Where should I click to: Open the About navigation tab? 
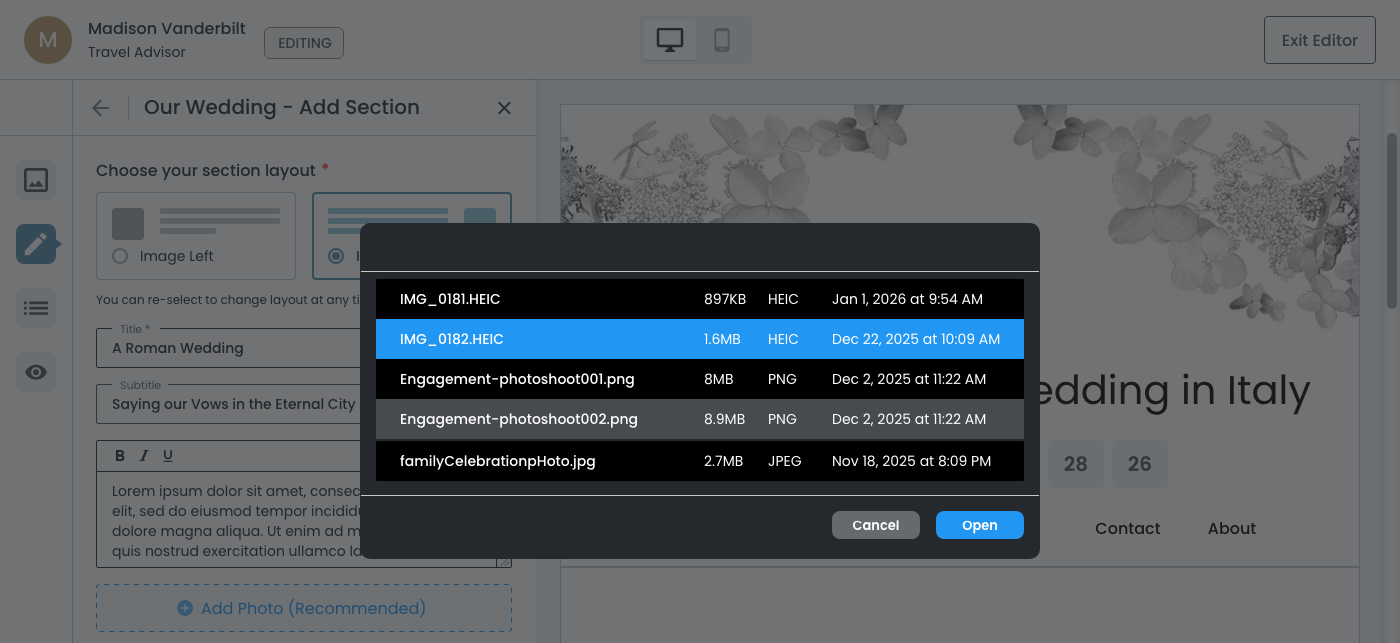click(x=1231, y=528)
